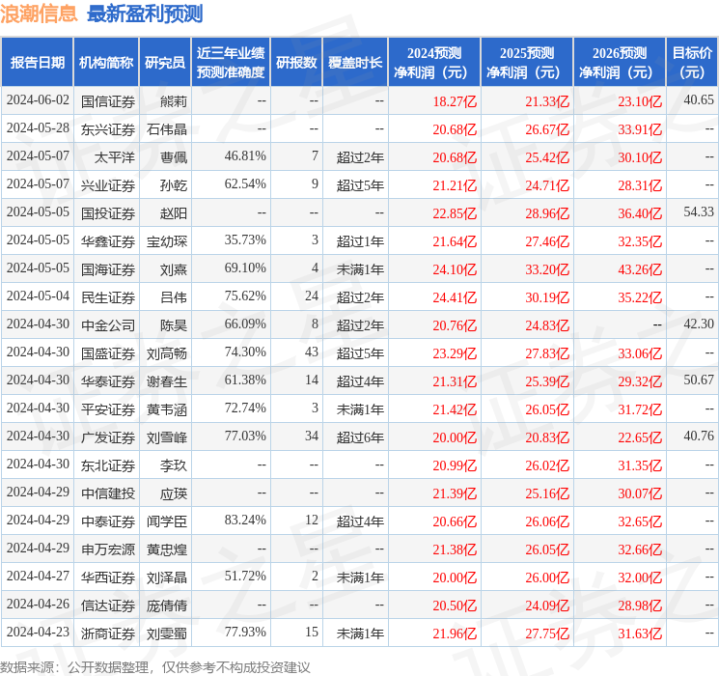Click target price 40.76
The width and height of the screenshot is (719, 676).
698,436
